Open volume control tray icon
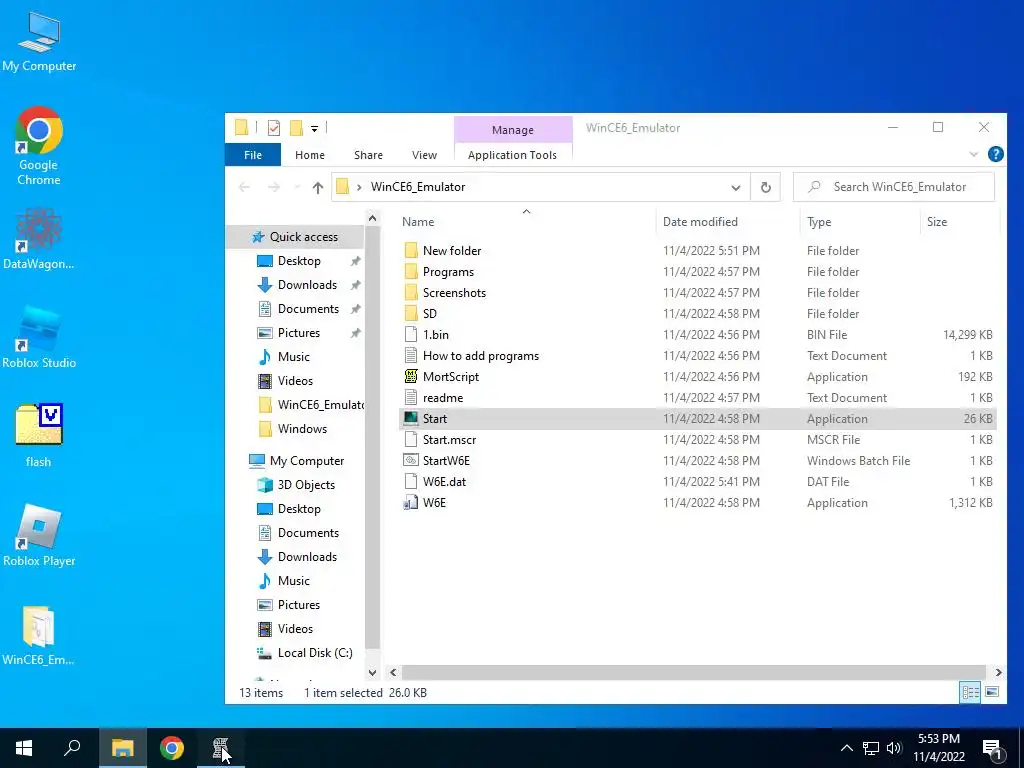 click(894, 748)
